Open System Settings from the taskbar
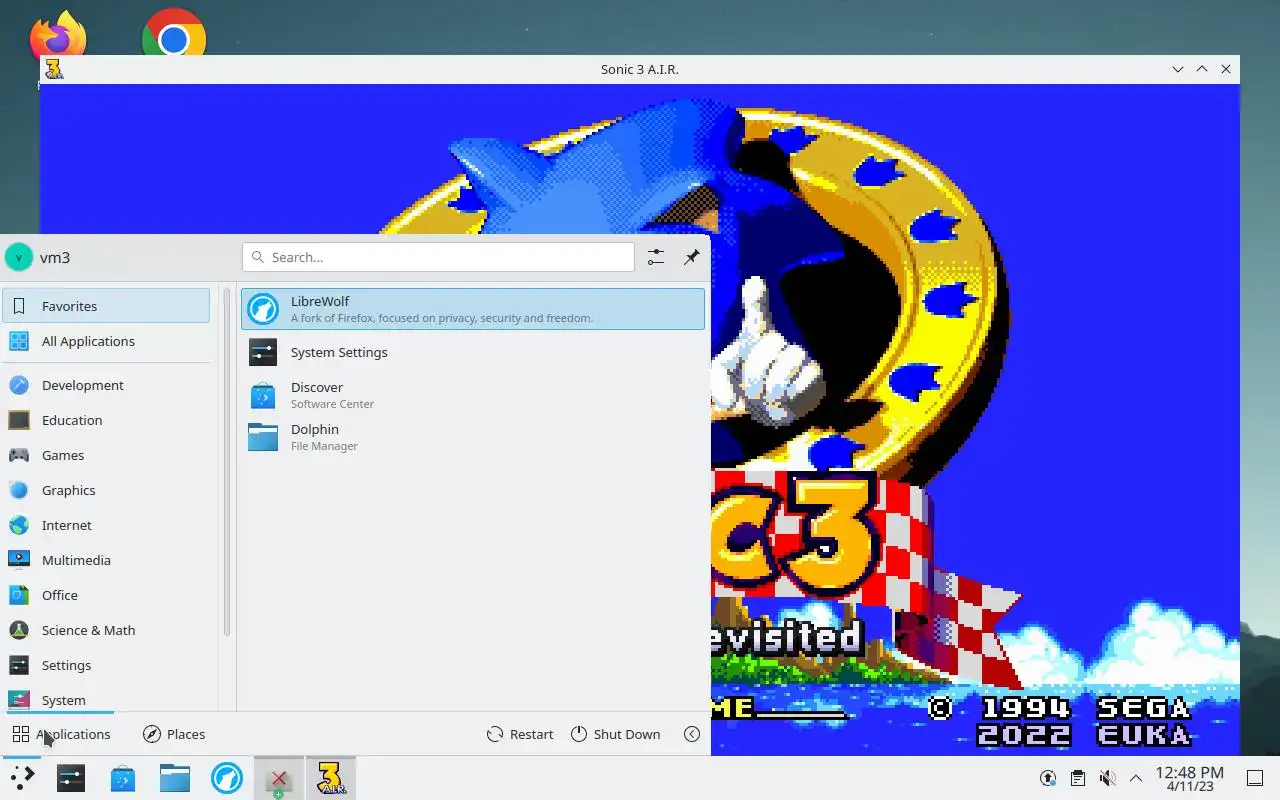Image resolution: width=1280 pixels, height=800 pixels. (71, 778)
